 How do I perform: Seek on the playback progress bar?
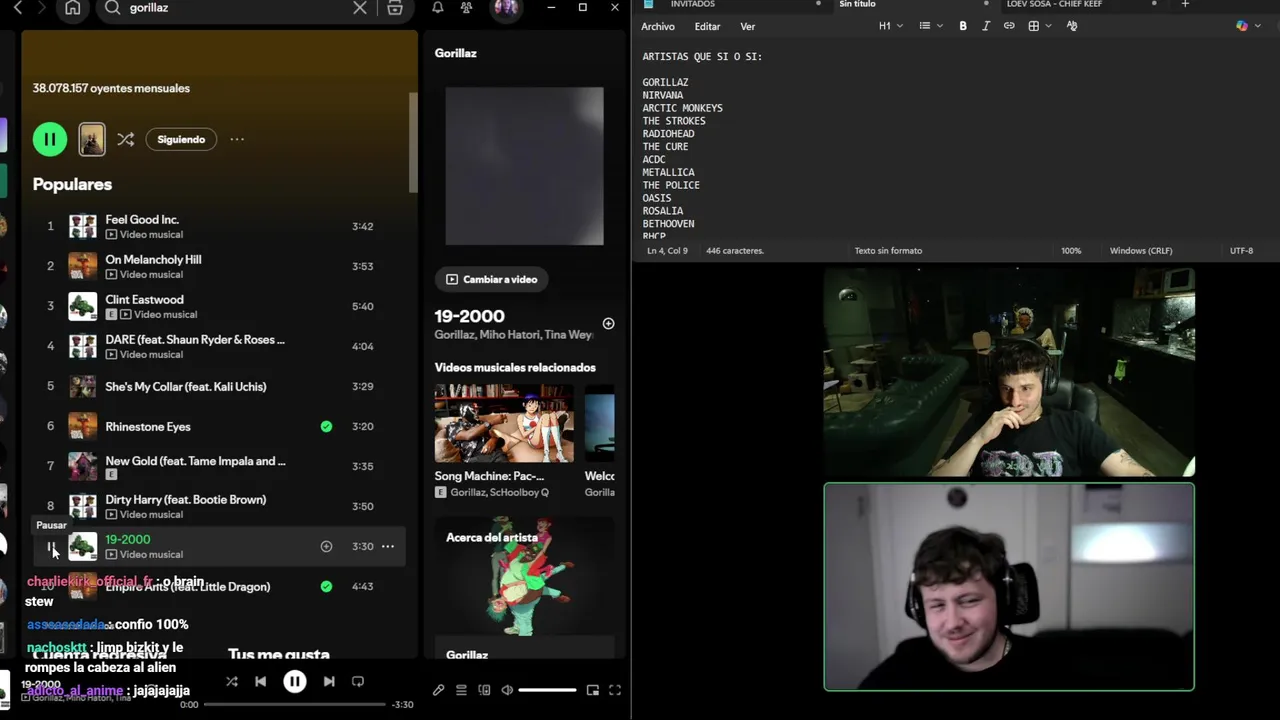point(295,704)
